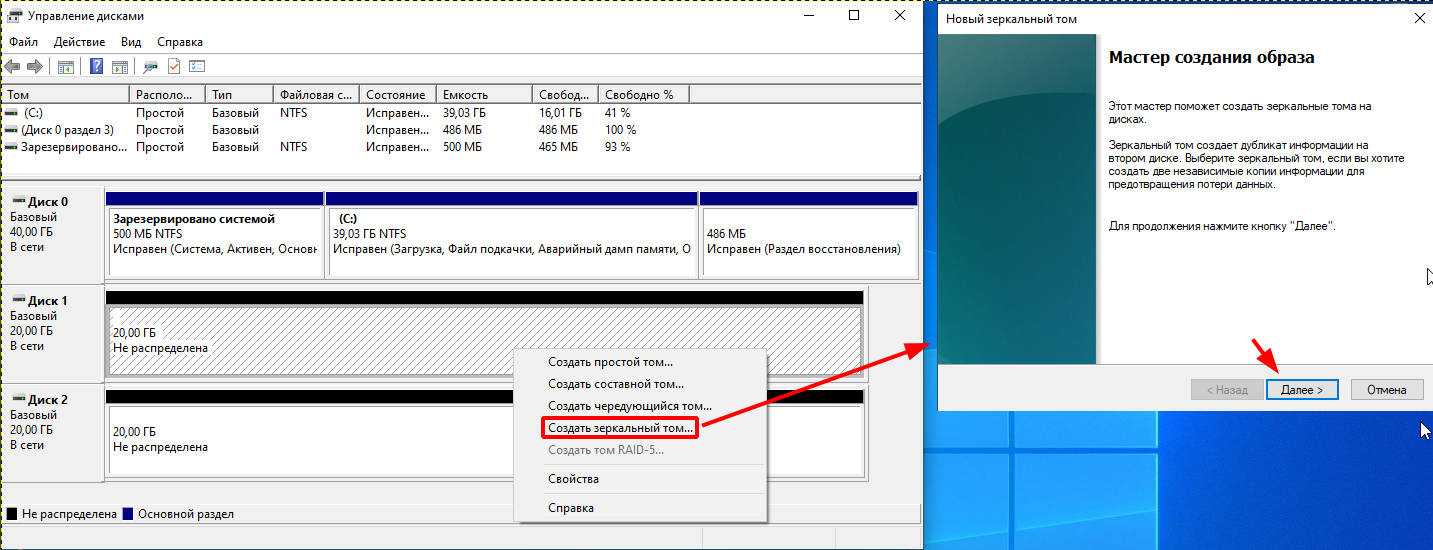1433x550 pixels.
Task: Click the Properties checkmark toolbar icon
Action: click(x=174, y=67)
